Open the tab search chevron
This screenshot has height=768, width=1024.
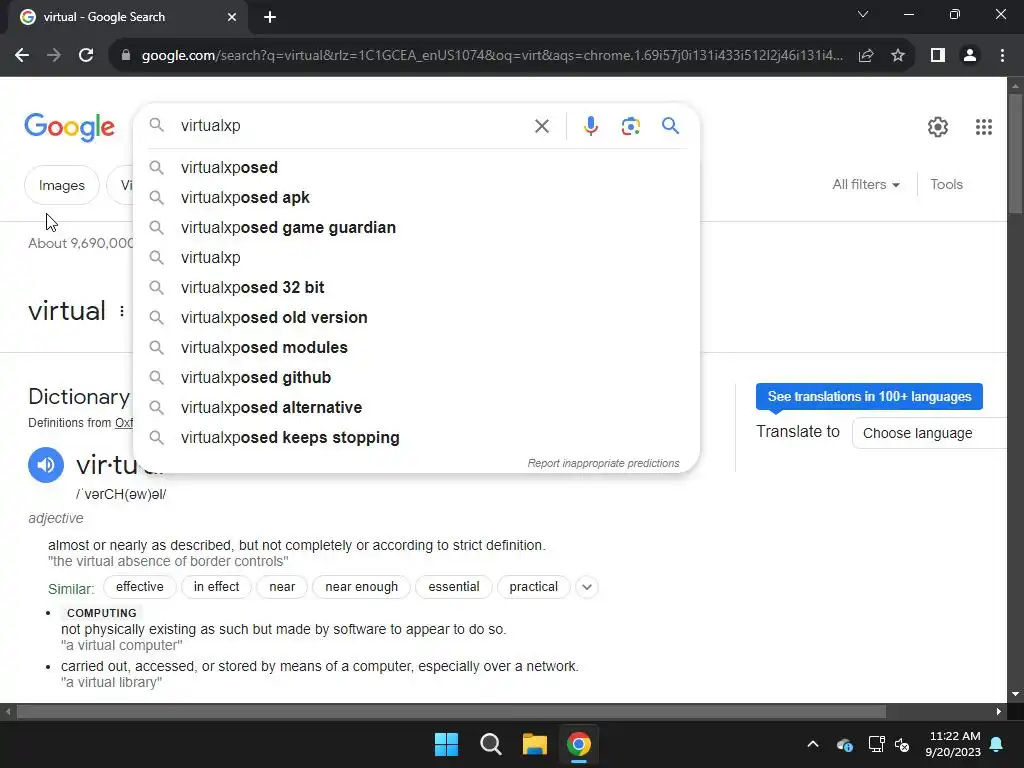863,14
